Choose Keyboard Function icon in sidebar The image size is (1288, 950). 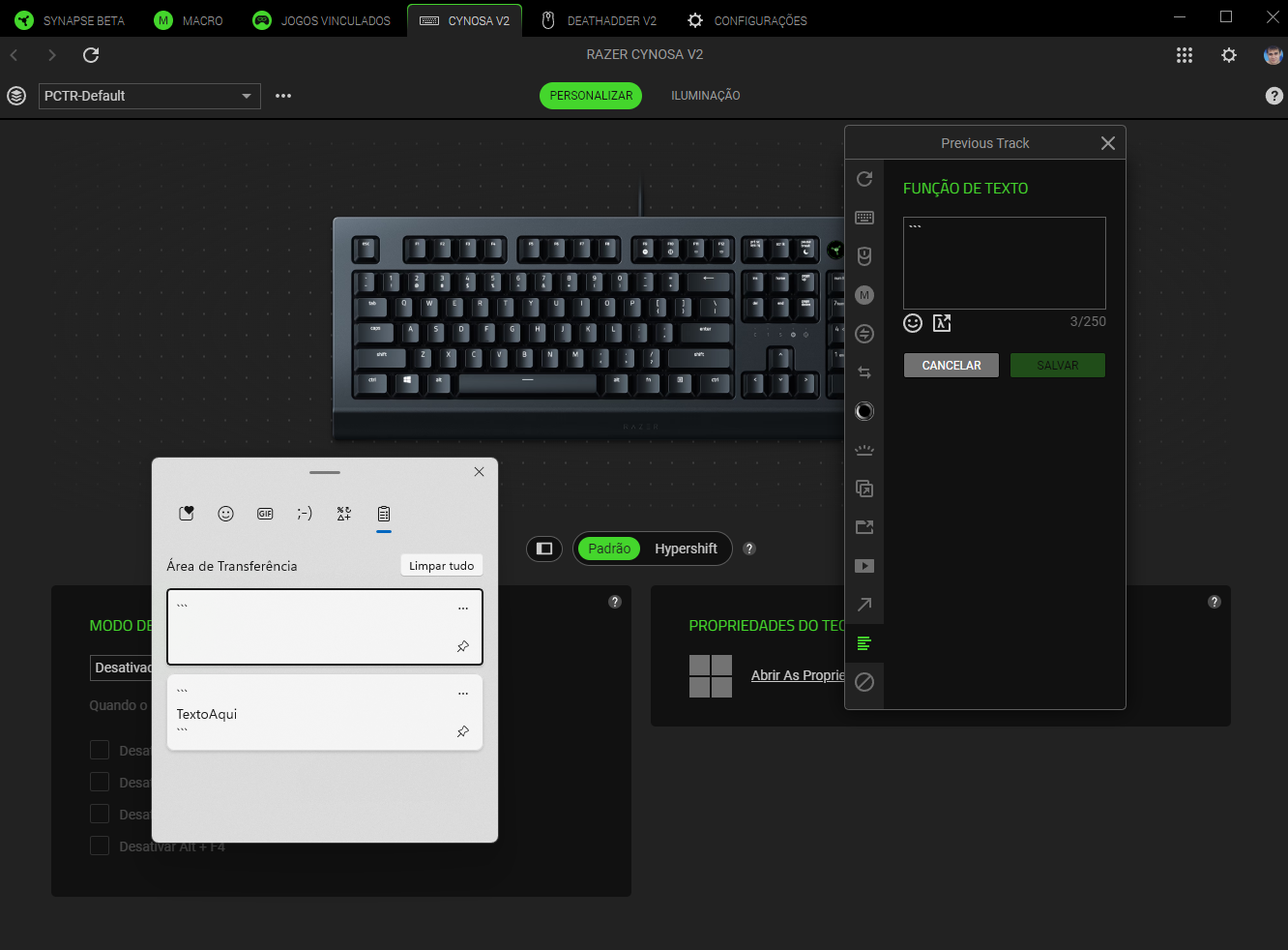point(864,218)
